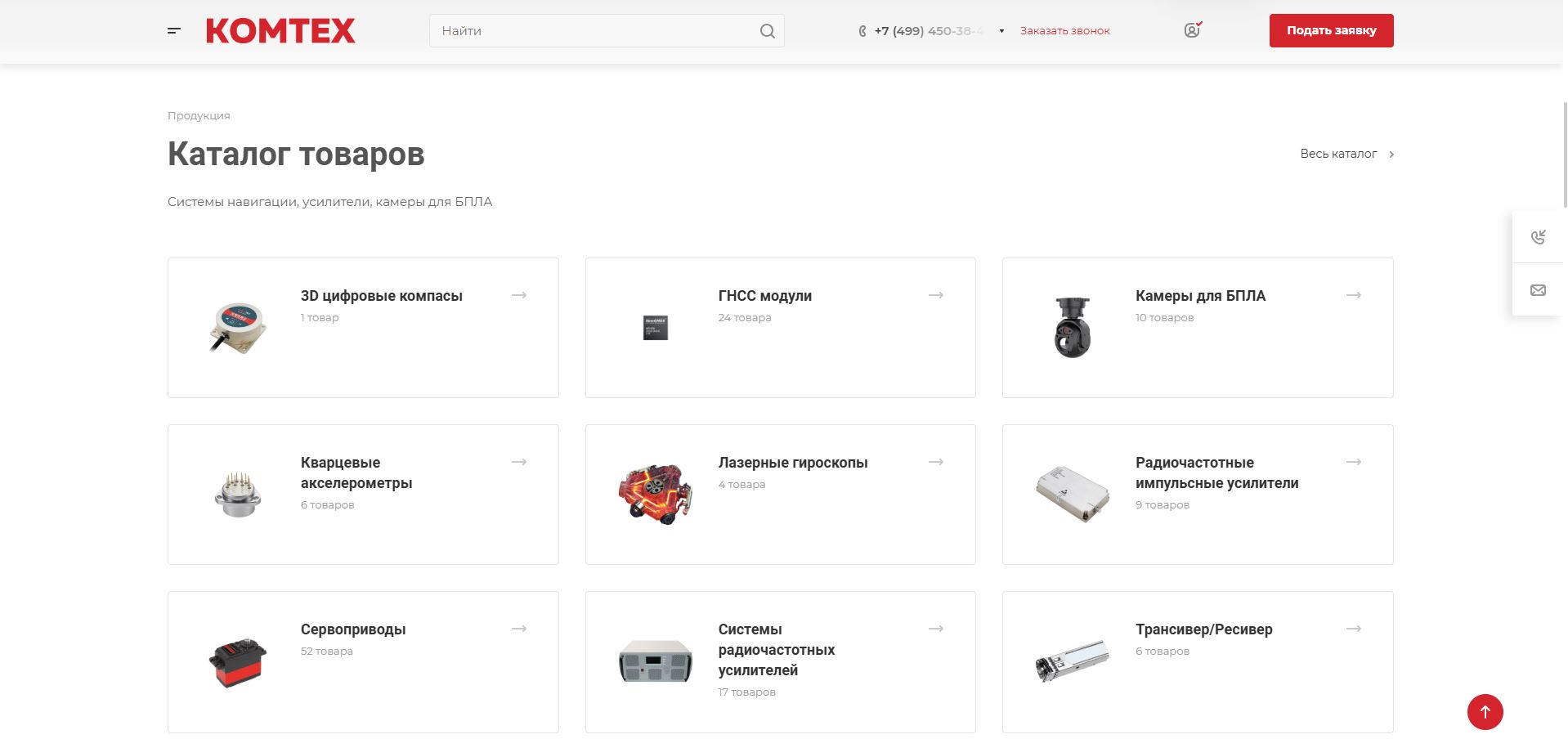Open the 3D цифровые компасы category

coord(382,296)
